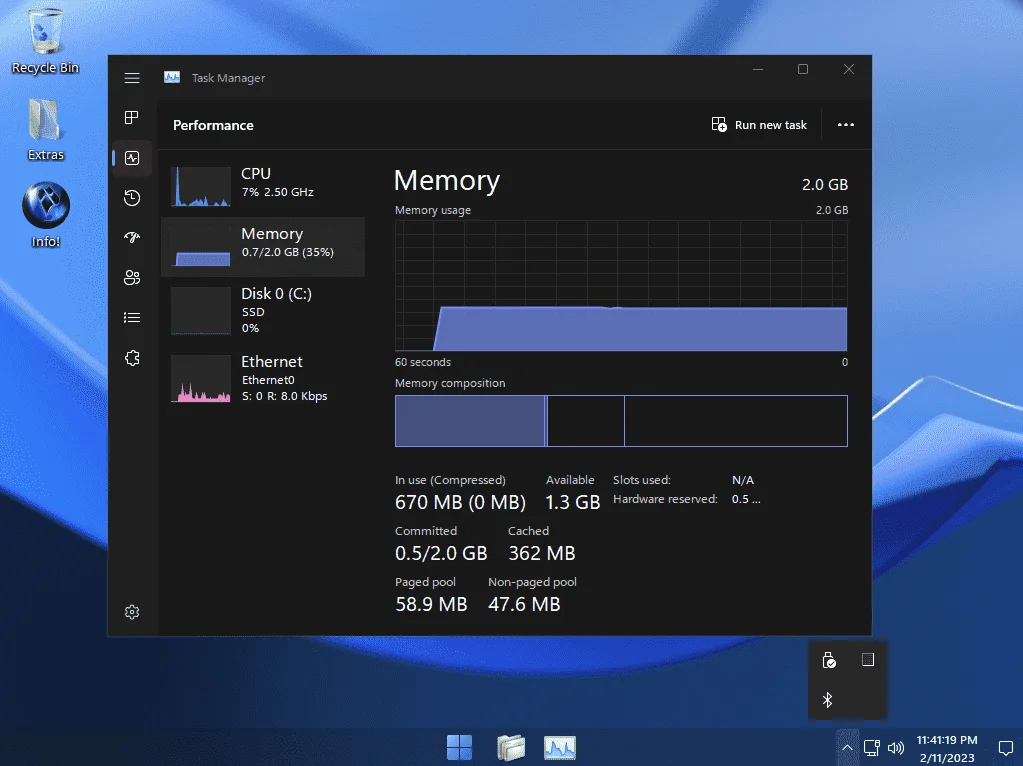Click the free segment of memory composition
1023x766 pixels.
(x=736, y=421)
